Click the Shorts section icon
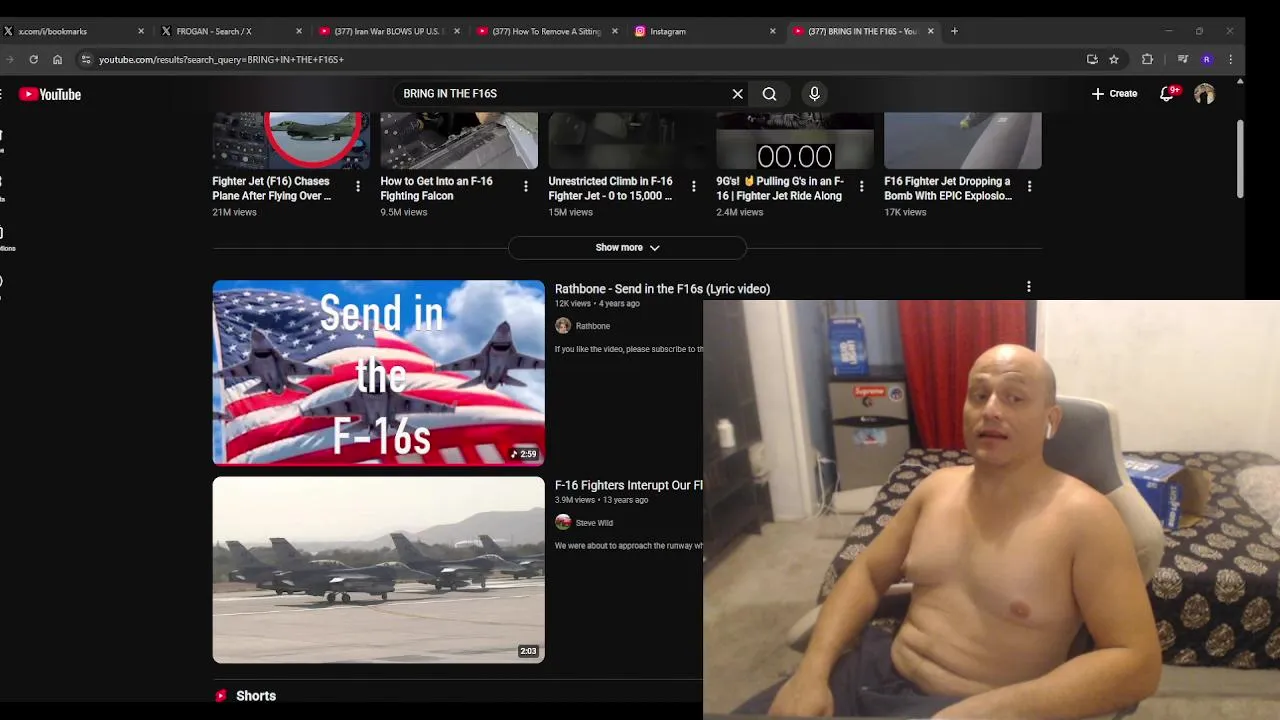Screen dimensions: 1280x720 tap(221, 696)
